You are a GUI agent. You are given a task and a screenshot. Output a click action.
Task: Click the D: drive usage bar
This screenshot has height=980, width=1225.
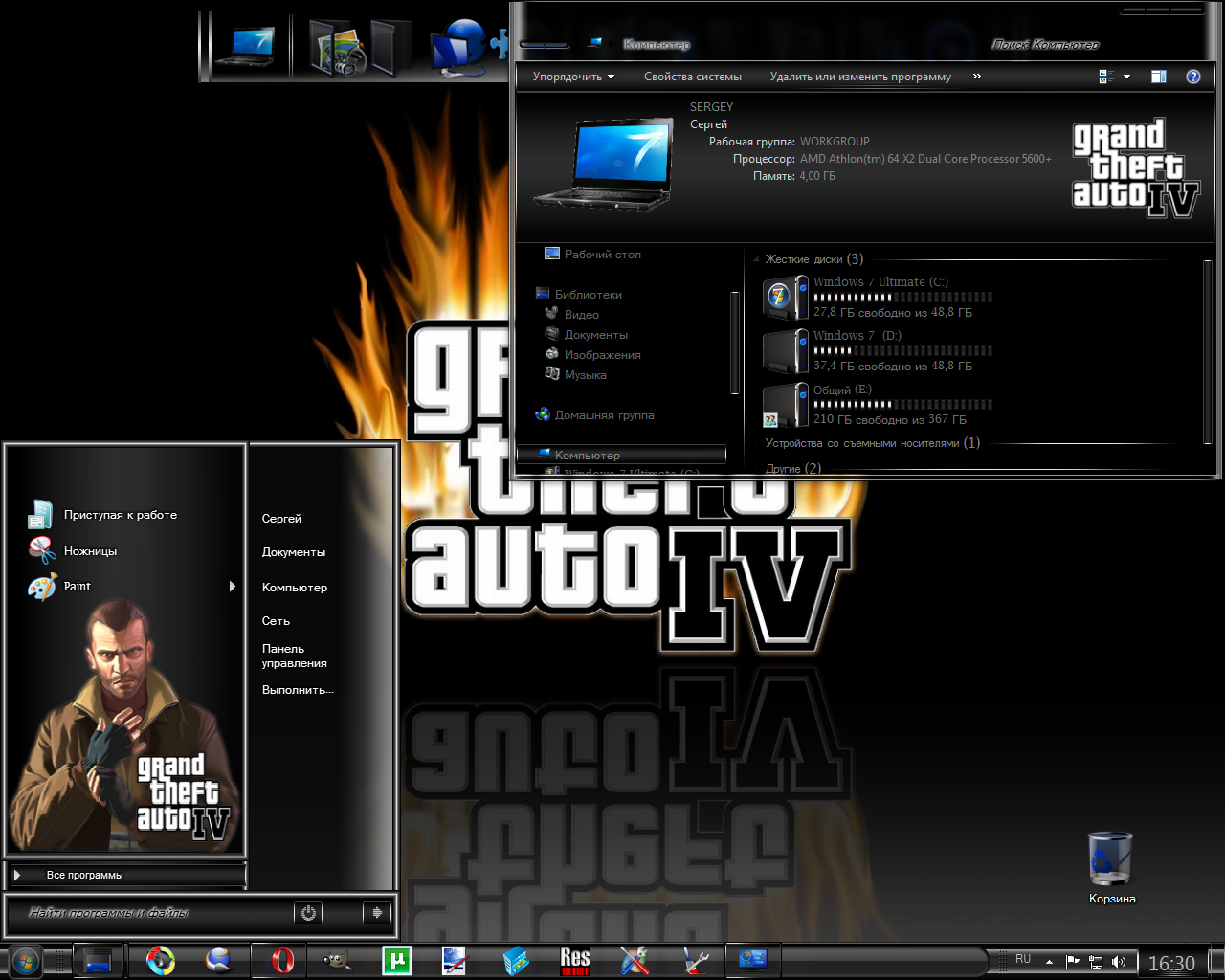point(902,351)
